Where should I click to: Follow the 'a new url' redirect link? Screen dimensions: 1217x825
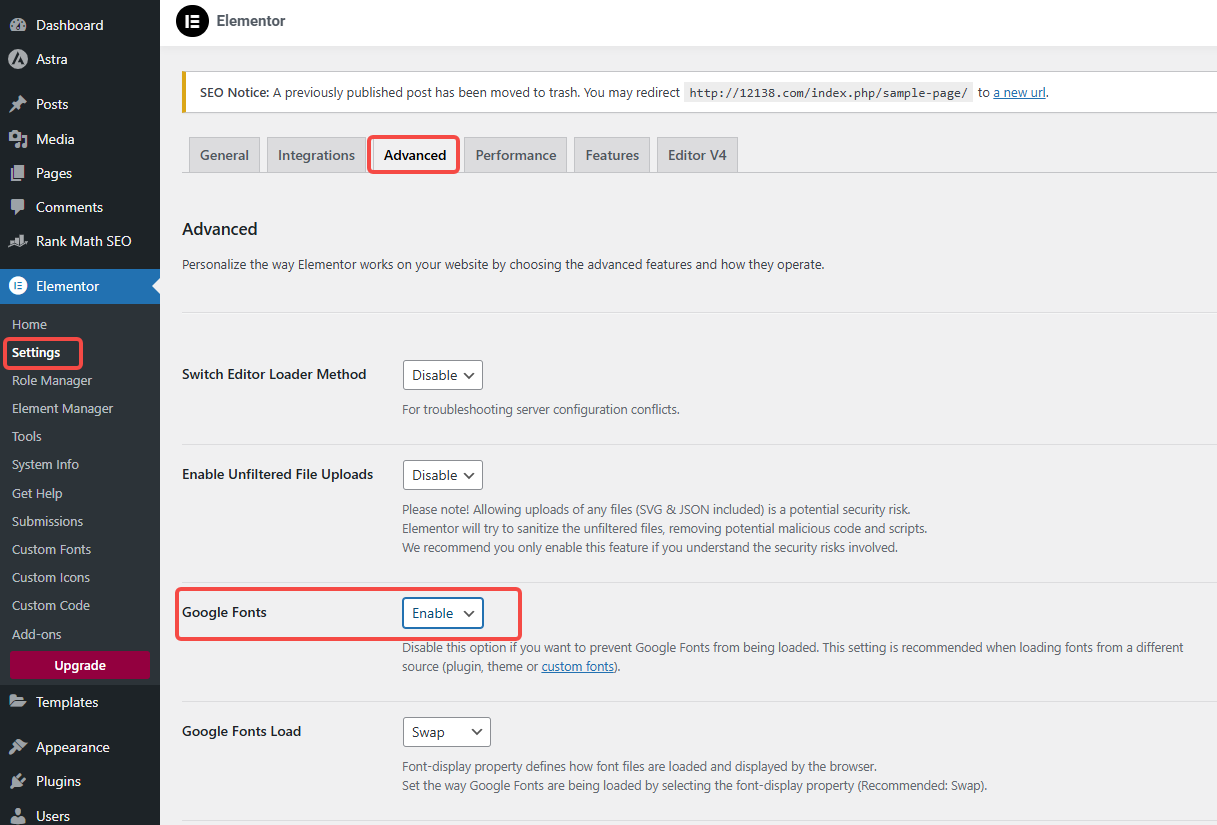point(1019,92)
